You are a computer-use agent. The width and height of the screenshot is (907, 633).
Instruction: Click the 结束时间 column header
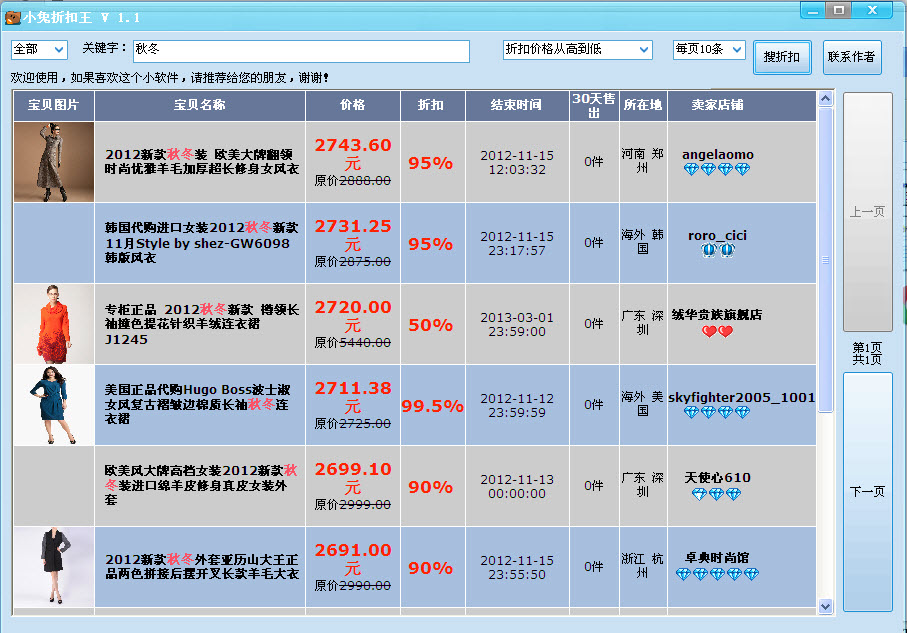click(x=517, y=105)
